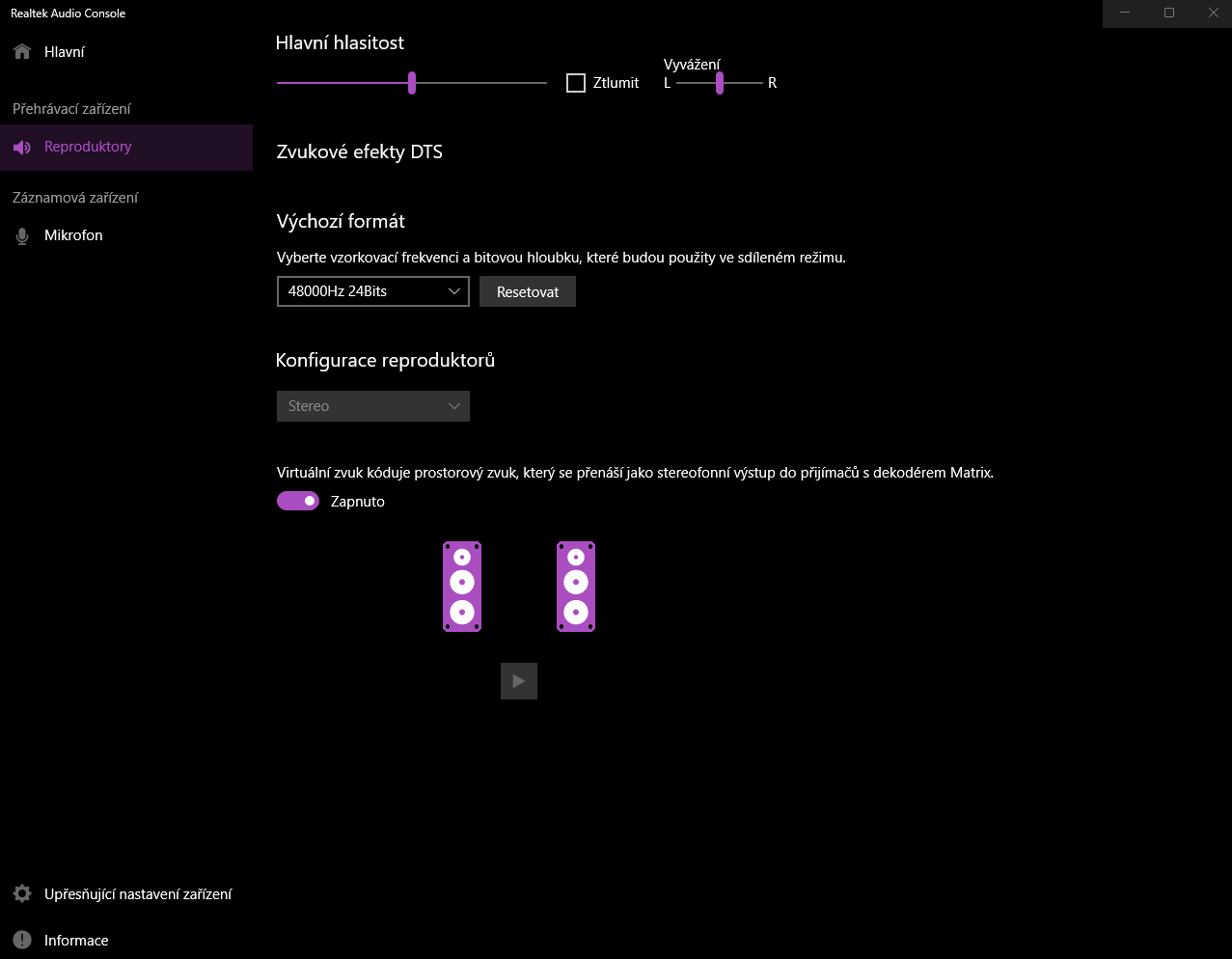Open Upřesňující nastavení zařízení link
Image resolution: width=1232 pixels, height=959 pixels.
(138, 894)
